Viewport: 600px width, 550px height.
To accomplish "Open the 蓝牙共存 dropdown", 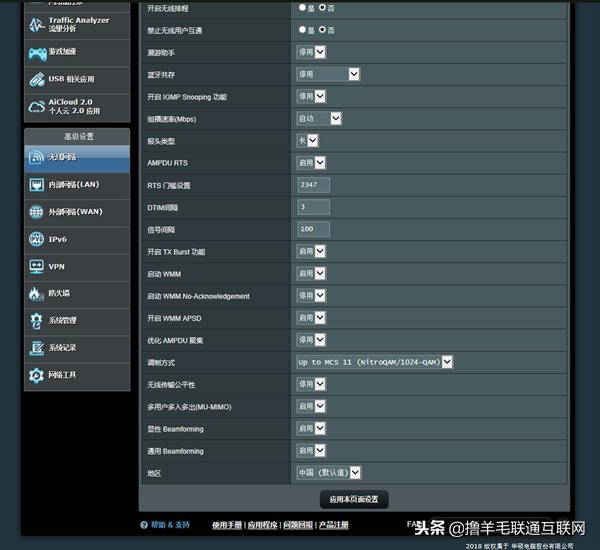I will coord(328,74).
